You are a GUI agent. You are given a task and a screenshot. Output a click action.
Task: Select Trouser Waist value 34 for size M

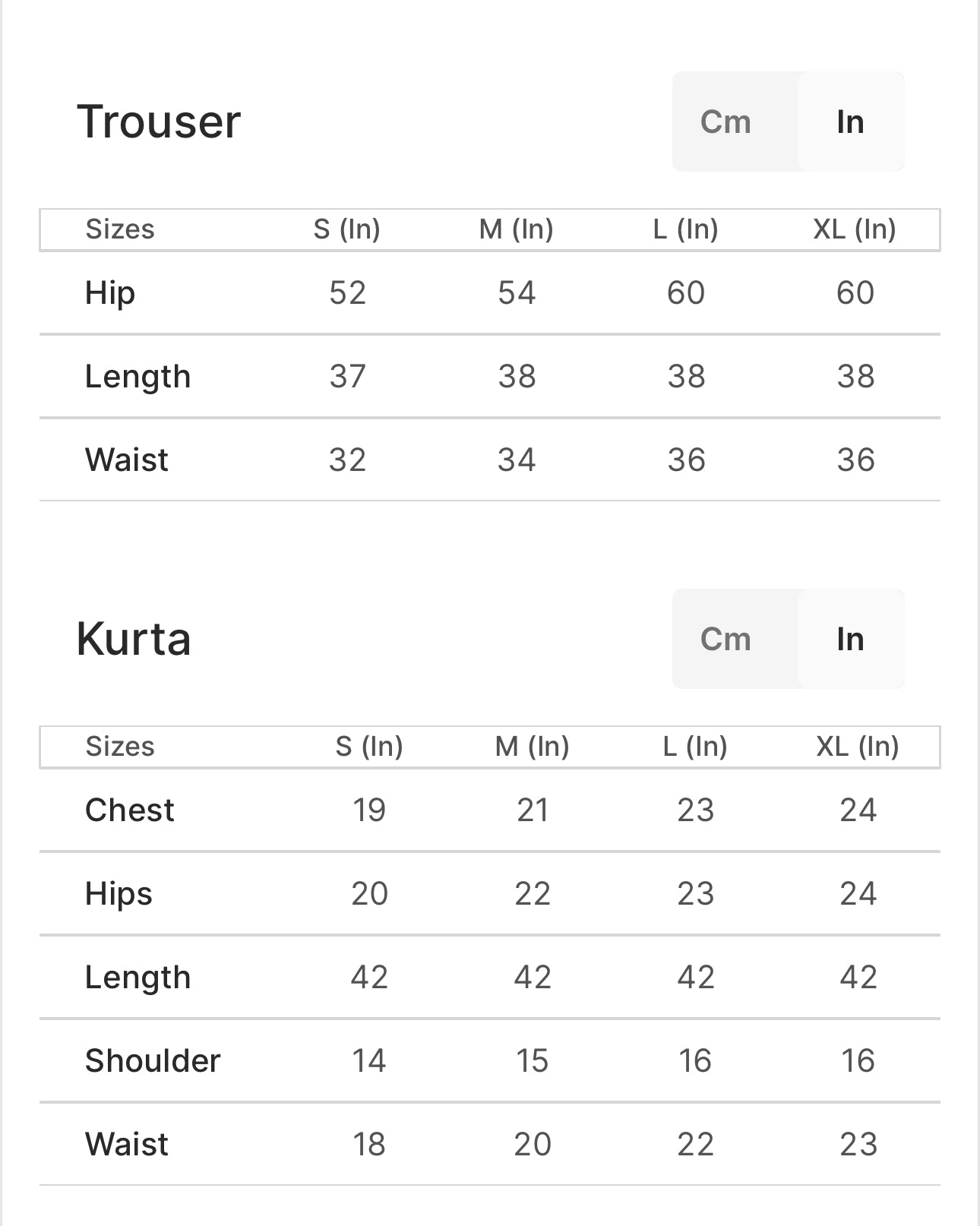point(517,460)
